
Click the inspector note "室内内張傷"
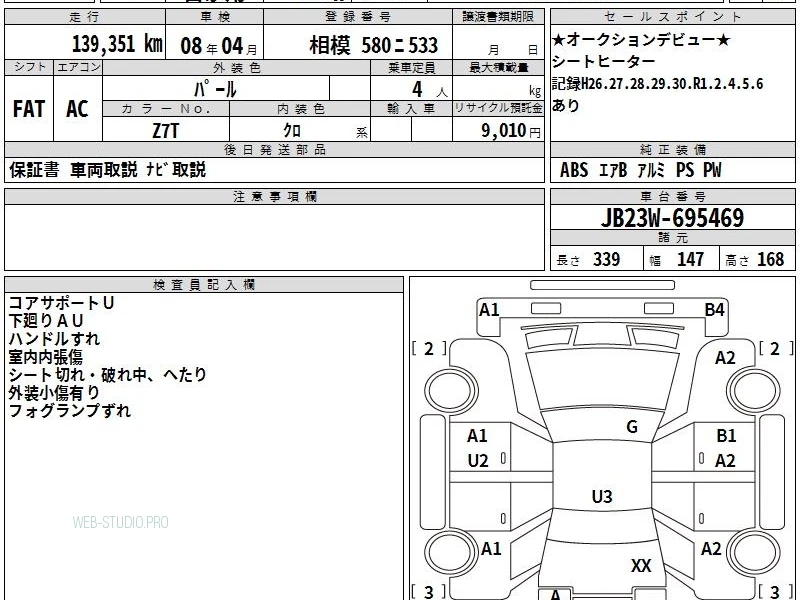click(45, 357)
